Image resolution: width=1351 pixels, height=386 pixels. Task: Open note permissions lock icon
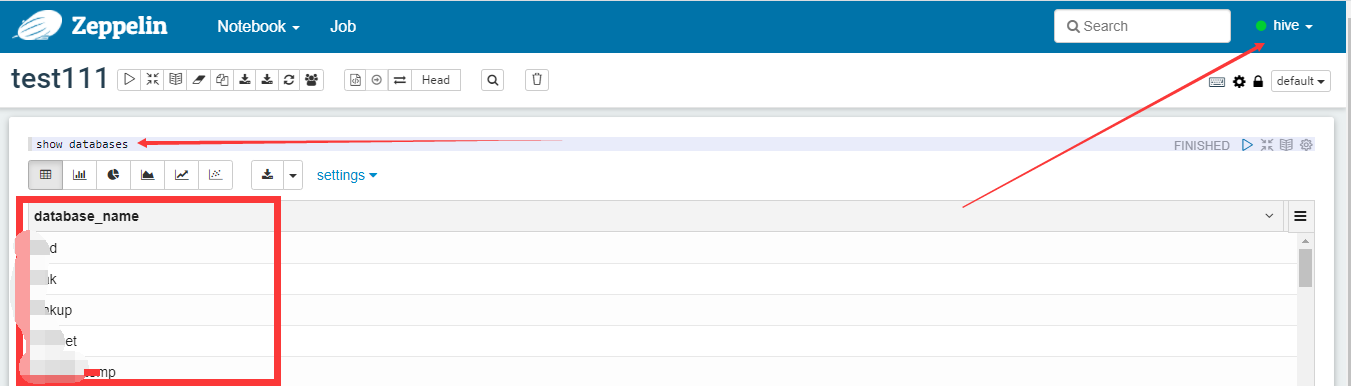[x=1258, y=81]
